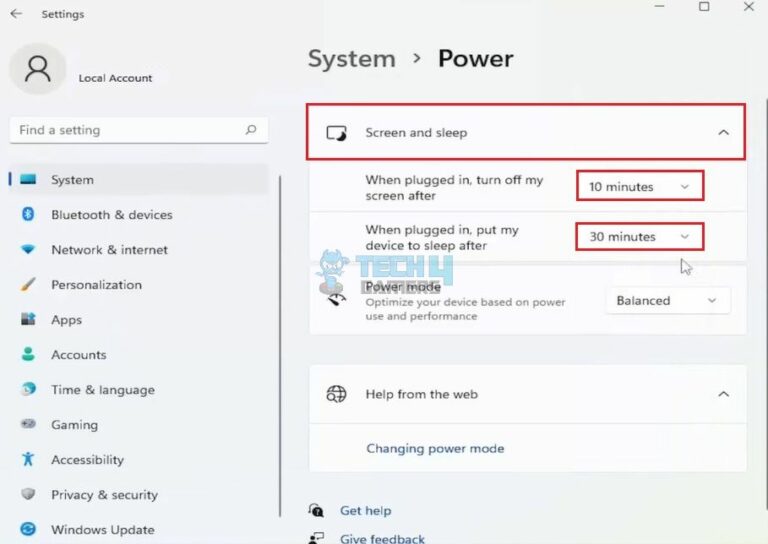This screenshot has height=544, width=768.
Task: Click the Power mode gauge icon
Action: pos(336,300)
